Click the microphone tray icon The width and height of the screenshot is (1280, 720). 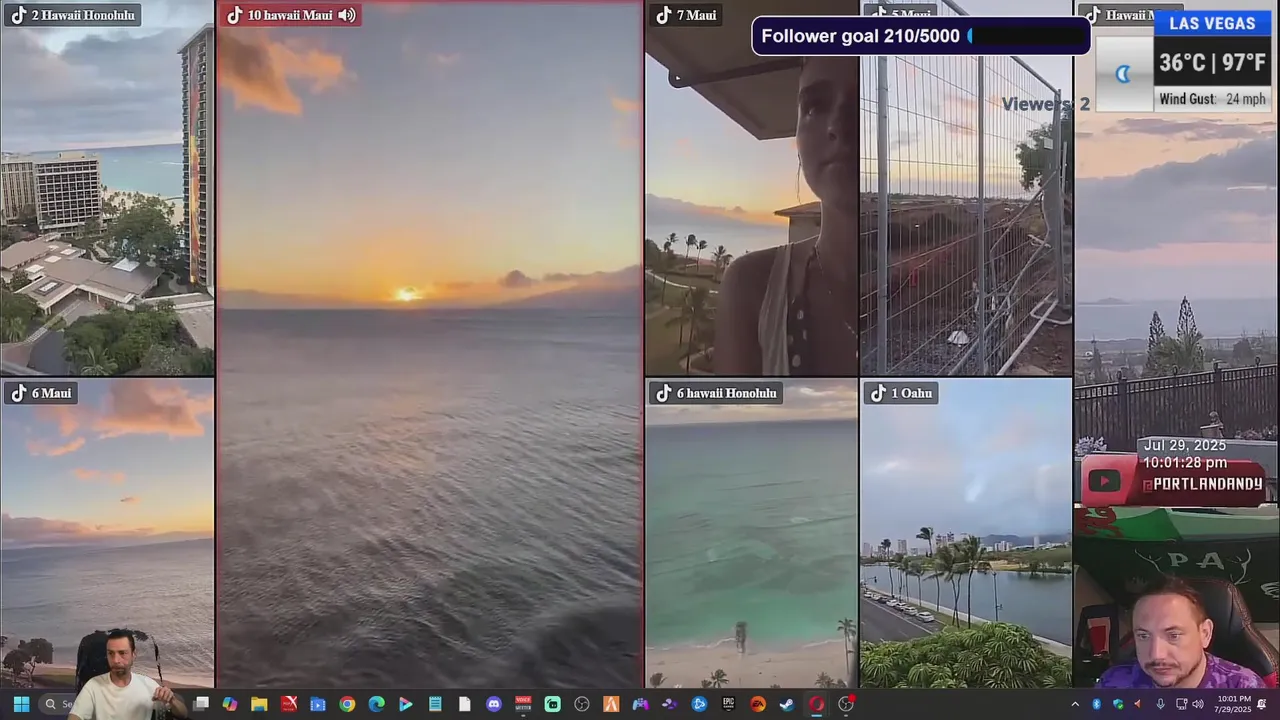(x=1160, y=704)
